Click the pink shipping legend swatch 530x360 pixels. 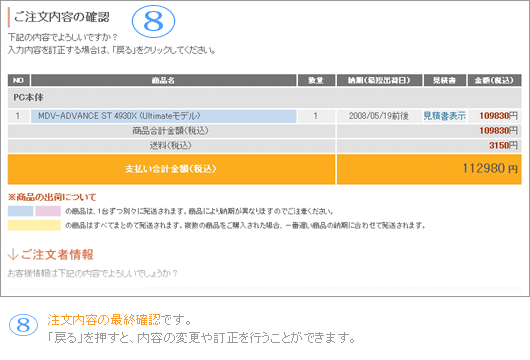tap(48, 211)
